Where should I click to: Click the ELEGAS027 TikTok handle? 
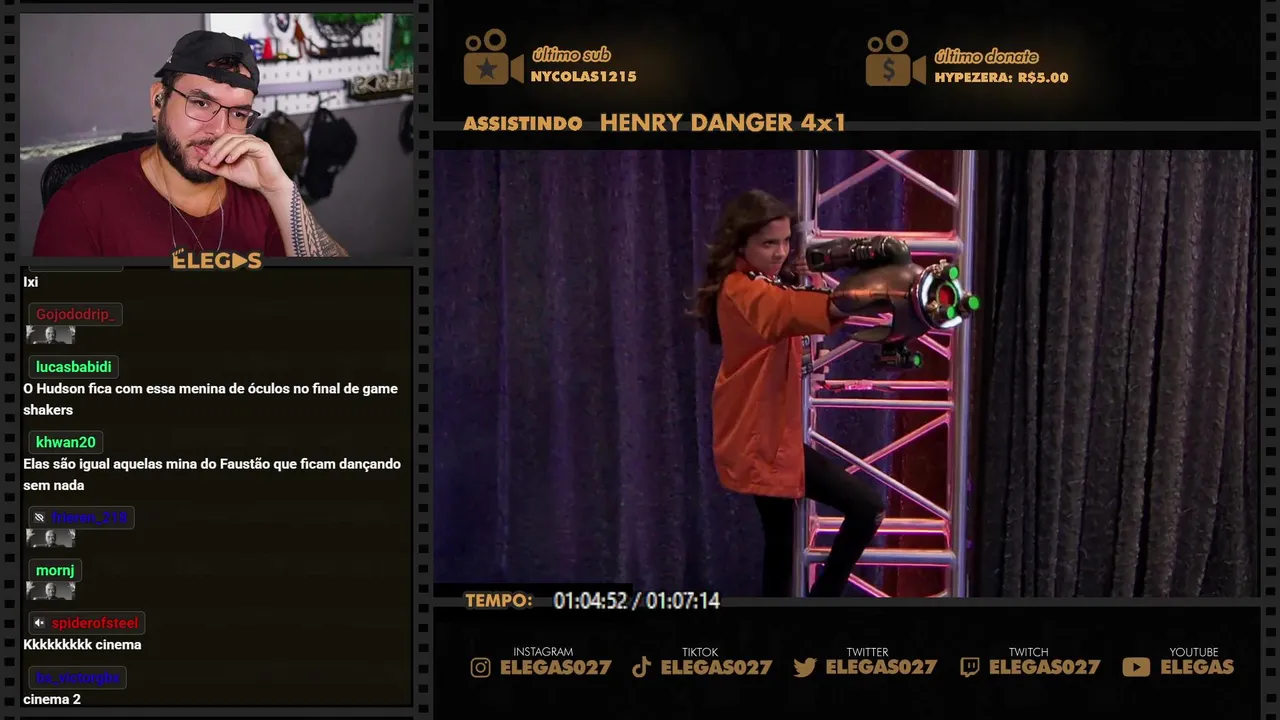(716, 667)
